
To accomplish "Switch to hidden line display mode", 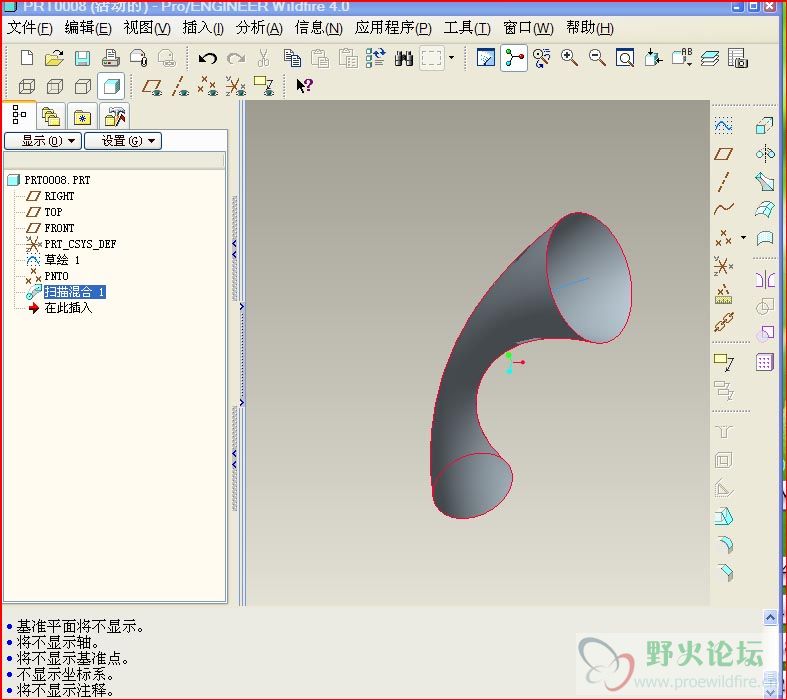I will tap(55, 86).
